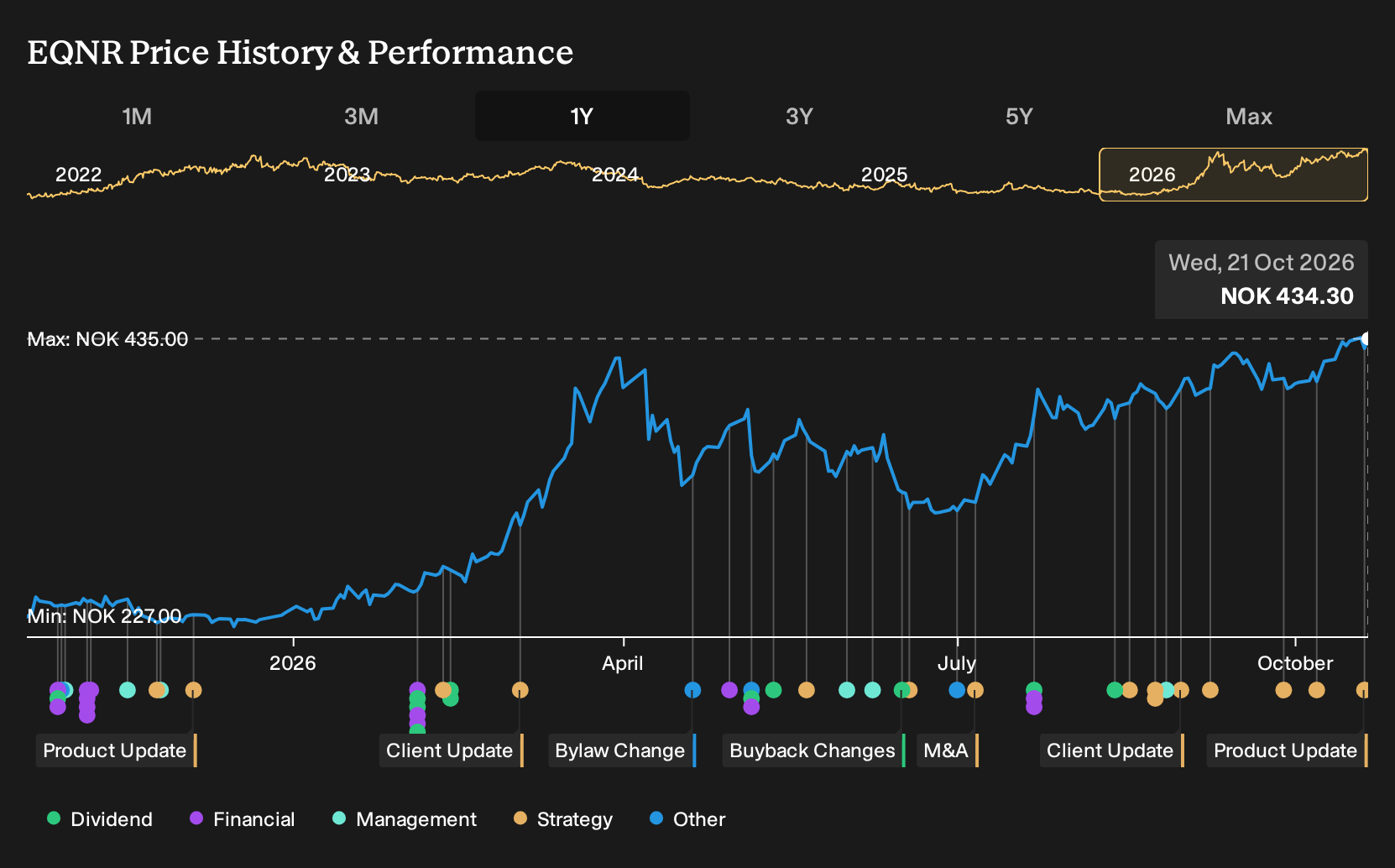Open the Buyback Changes event label
1395x868 pixels.
click(814, 750)
